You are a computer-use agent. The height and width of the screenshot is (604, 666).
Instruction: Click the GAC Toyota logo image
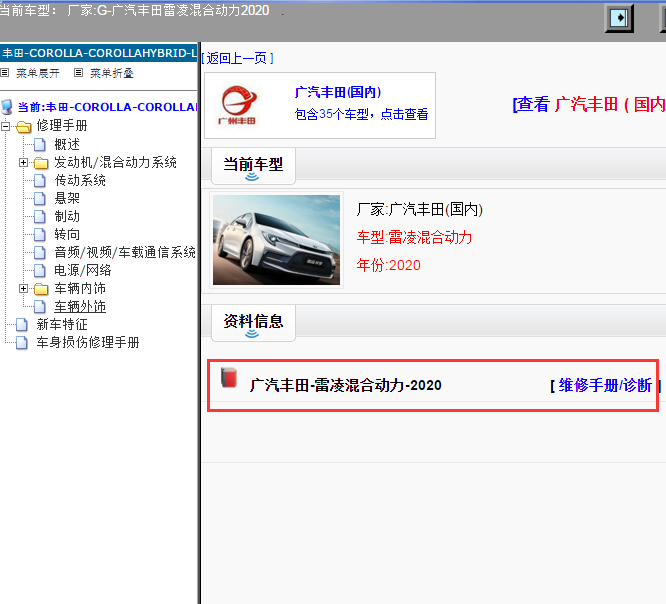click(239, 106)
